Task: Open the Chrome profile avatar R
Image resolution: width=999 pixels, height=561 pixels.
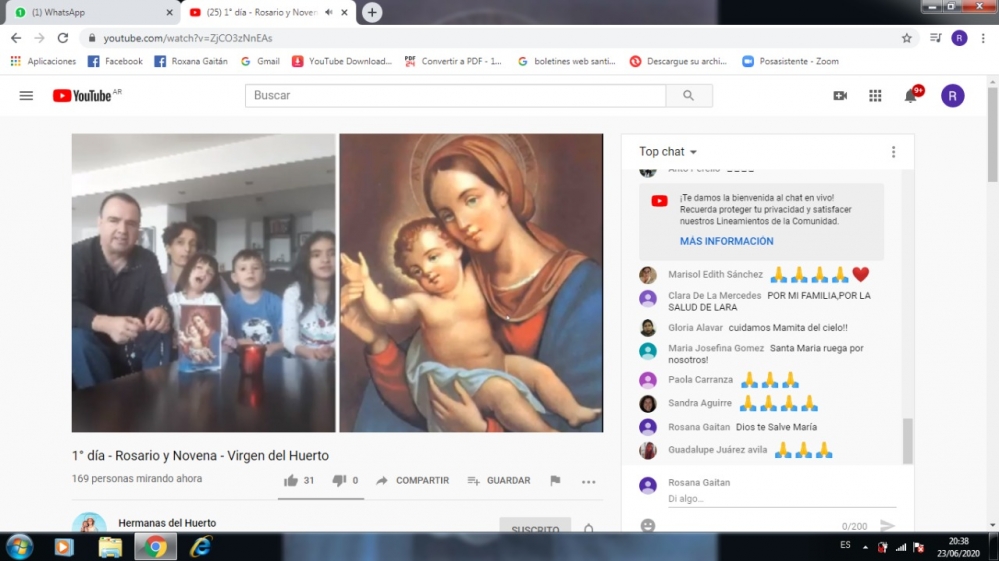Action: 959,38
